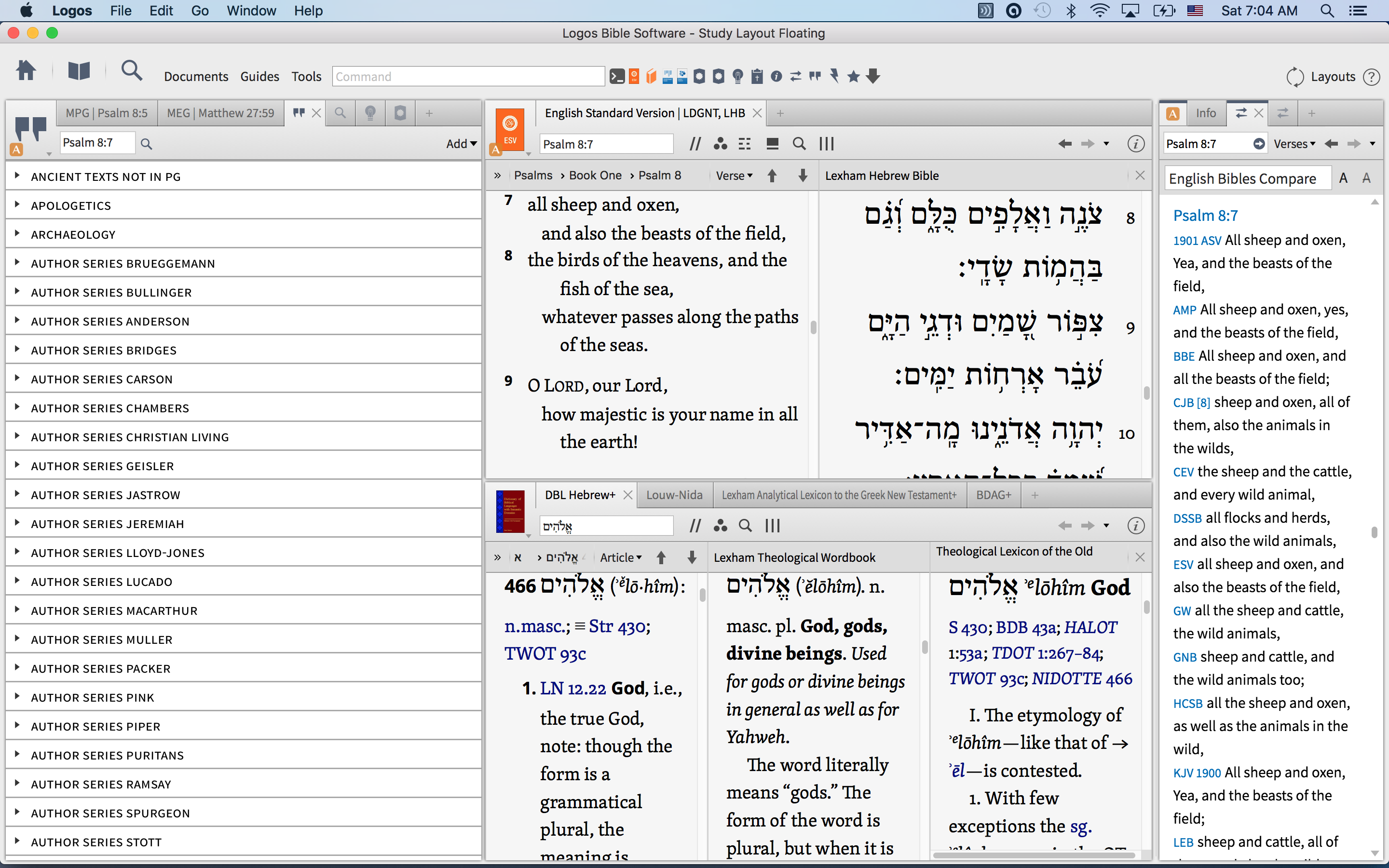Open the Guides menu
Screen dimensions: 1389x868
point(259,77)
